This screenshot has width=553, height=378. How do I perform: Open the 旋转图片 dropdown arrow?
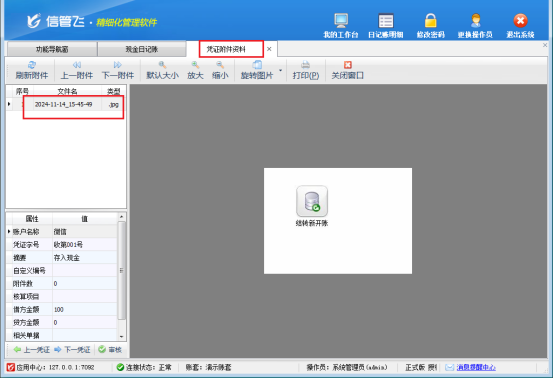pos(281,70)
